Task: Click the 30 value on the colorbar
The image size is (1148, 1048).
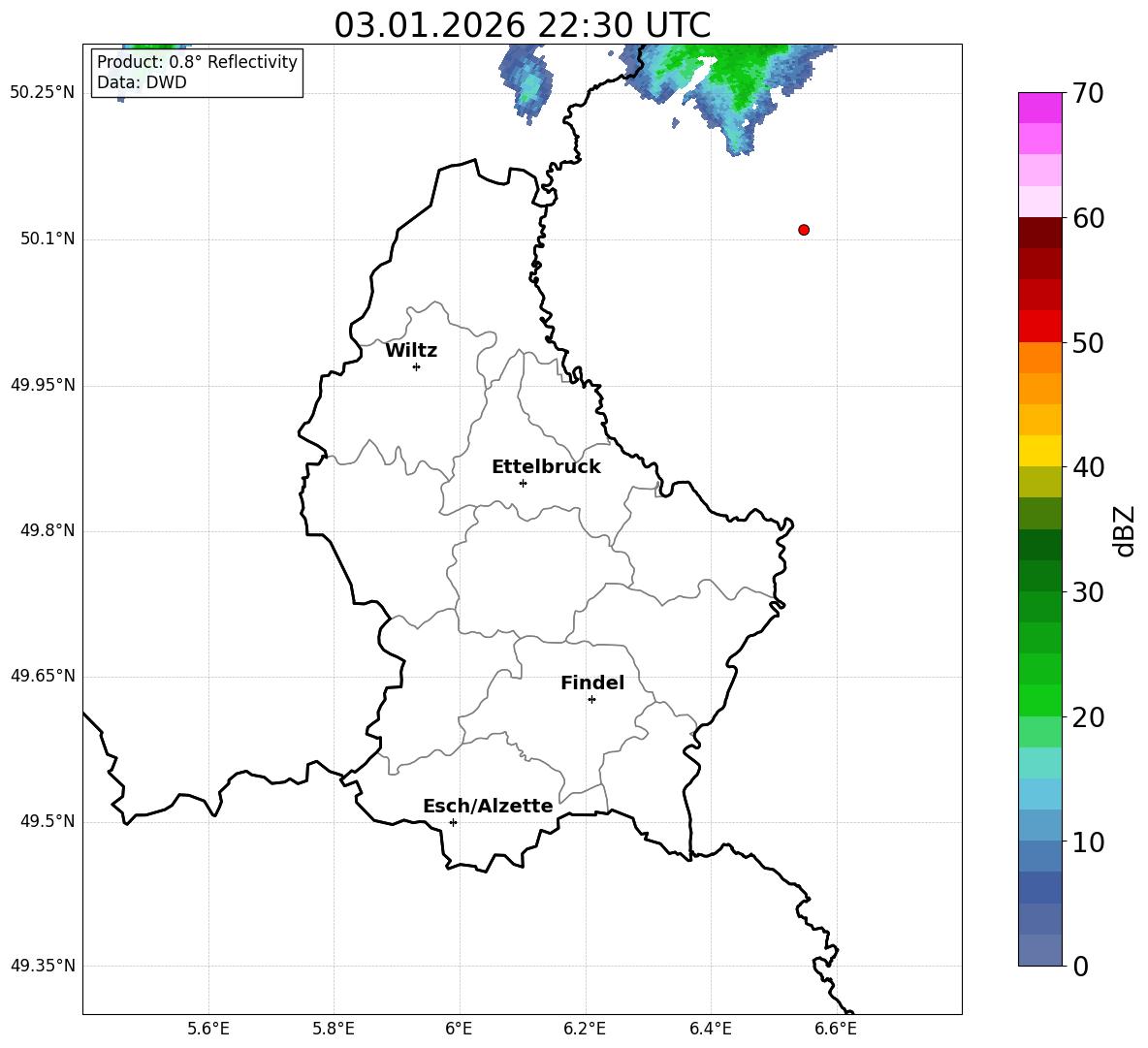Action: point(1088,592)
